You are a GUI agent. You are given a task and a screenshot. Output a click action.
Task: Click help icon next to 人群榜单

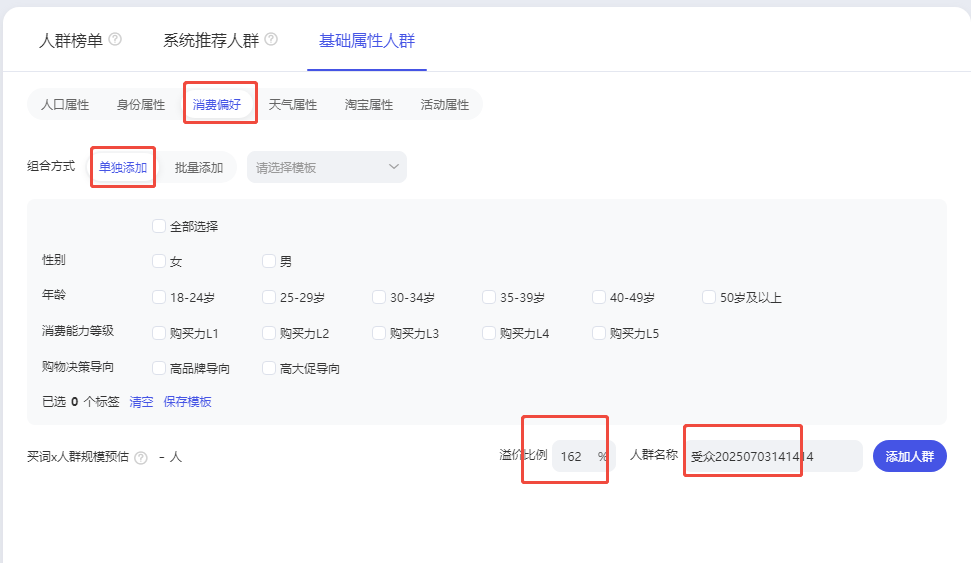click(115, 41)
